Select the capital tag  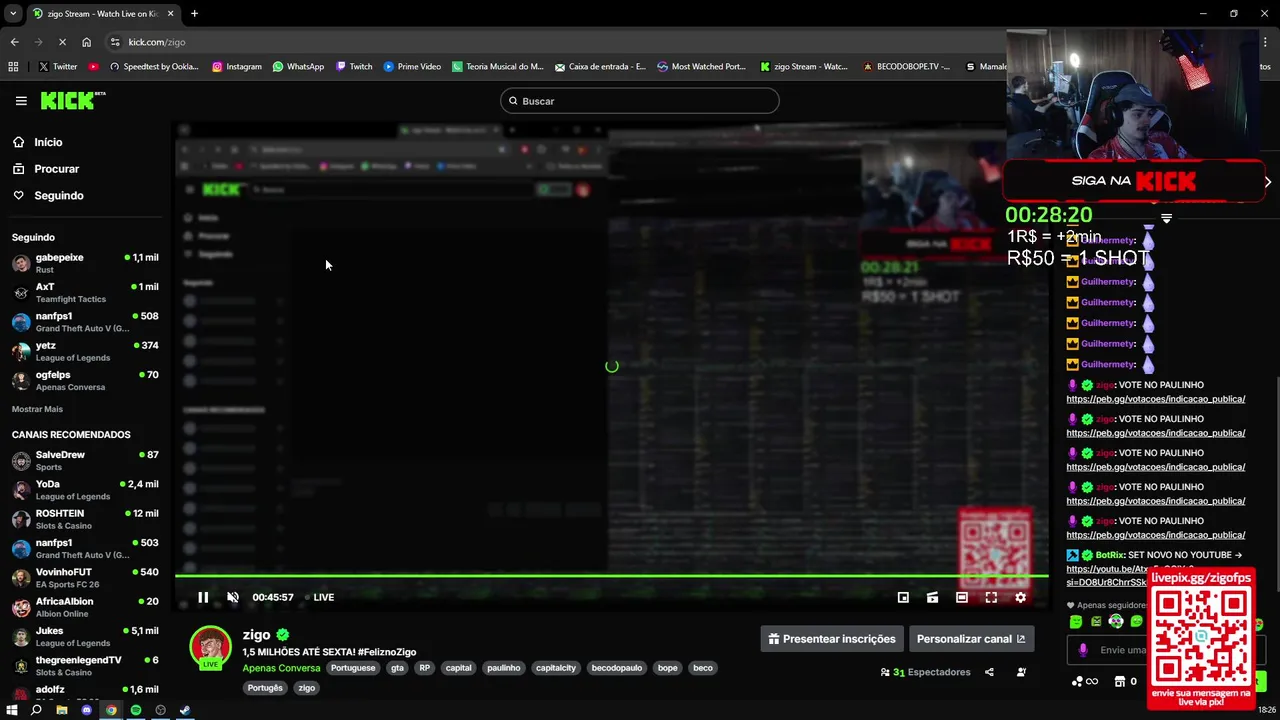[458, 668]
